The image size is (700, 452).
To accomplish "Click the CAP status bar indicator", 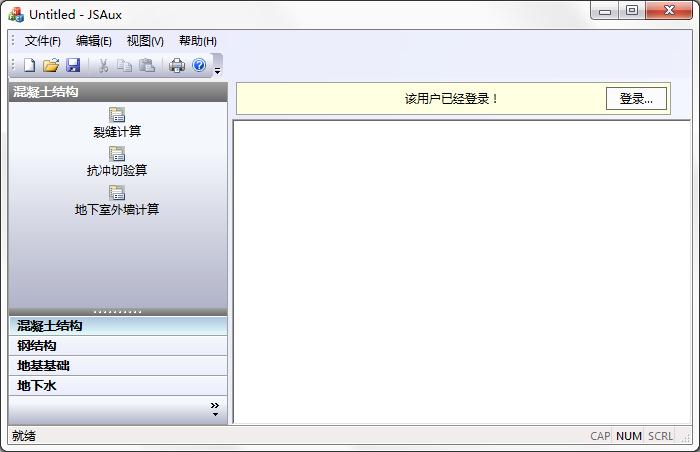I will [x=600, y=436].
